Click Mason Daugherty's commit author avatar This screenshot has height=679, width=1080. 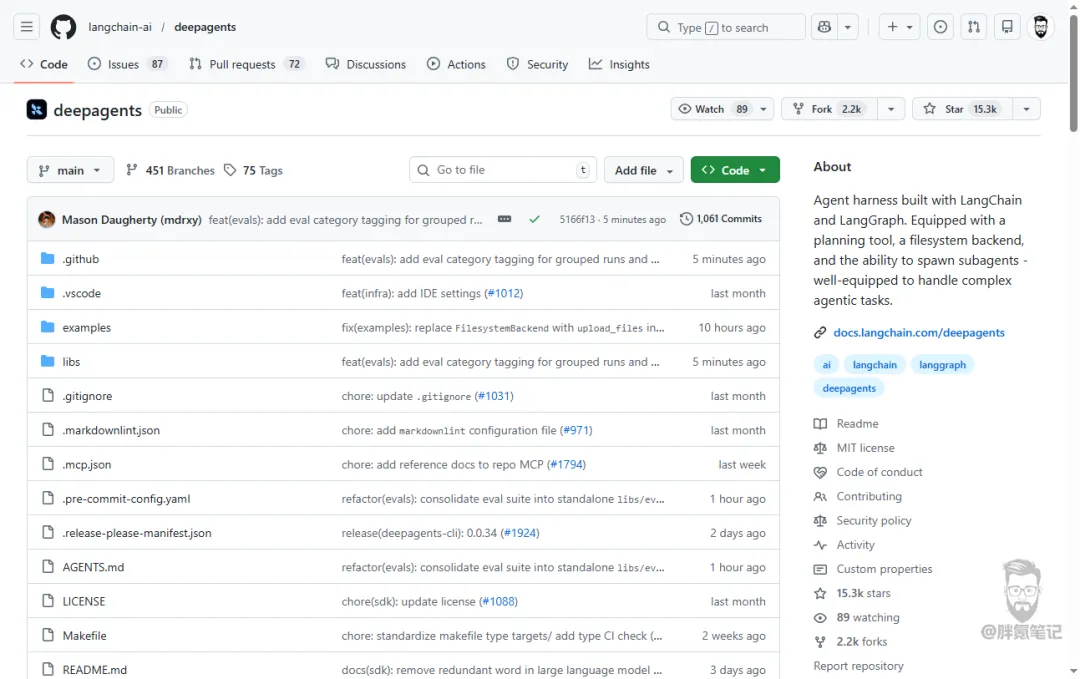(46, 220)
